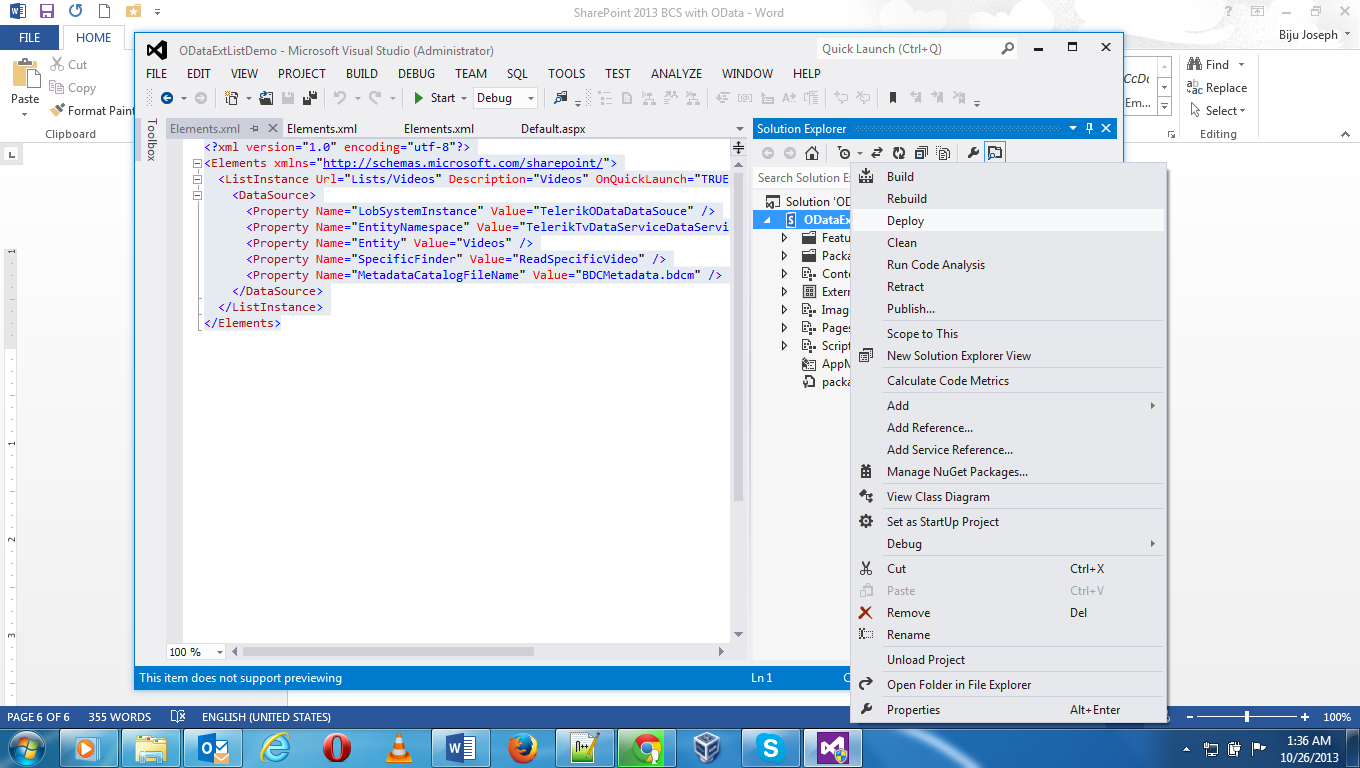Collapse the DataSource XML element
This screenshot has height=768, width=1360.
tap(197, 196)
